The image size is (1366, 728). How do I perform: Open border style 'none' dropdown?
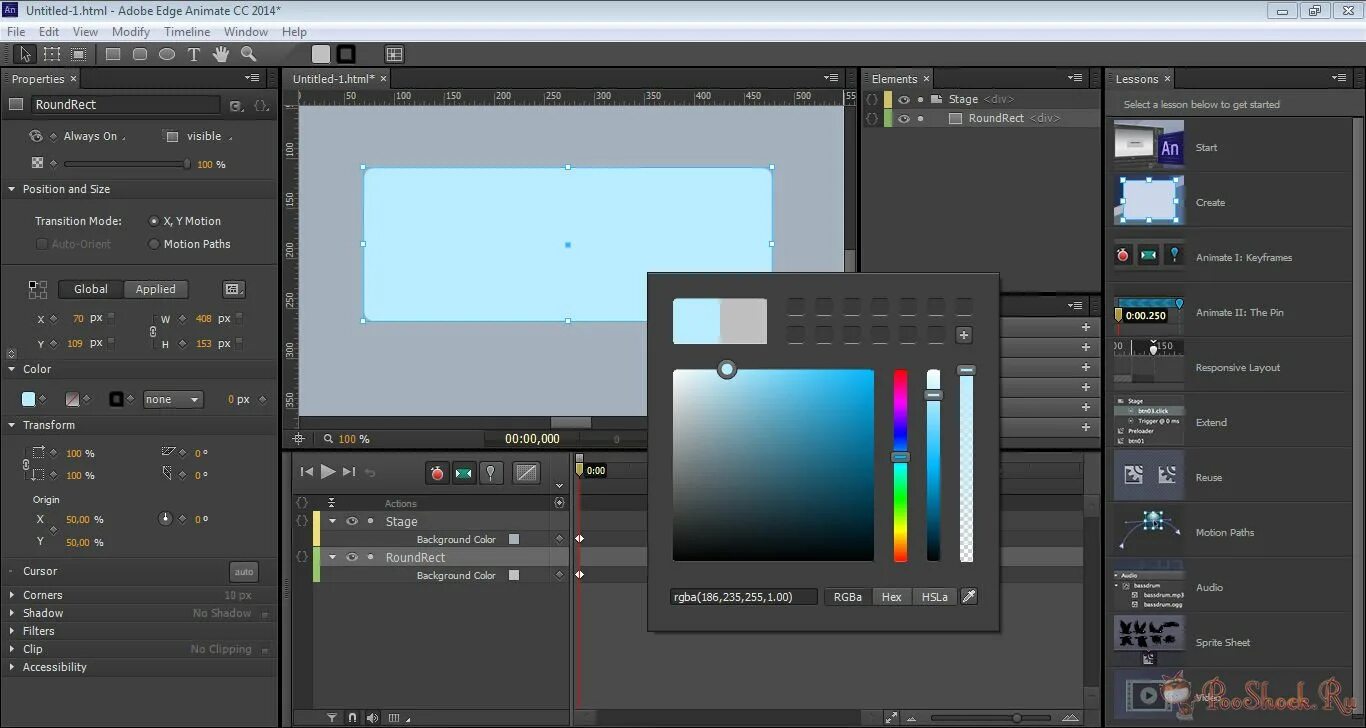[173, 399]
